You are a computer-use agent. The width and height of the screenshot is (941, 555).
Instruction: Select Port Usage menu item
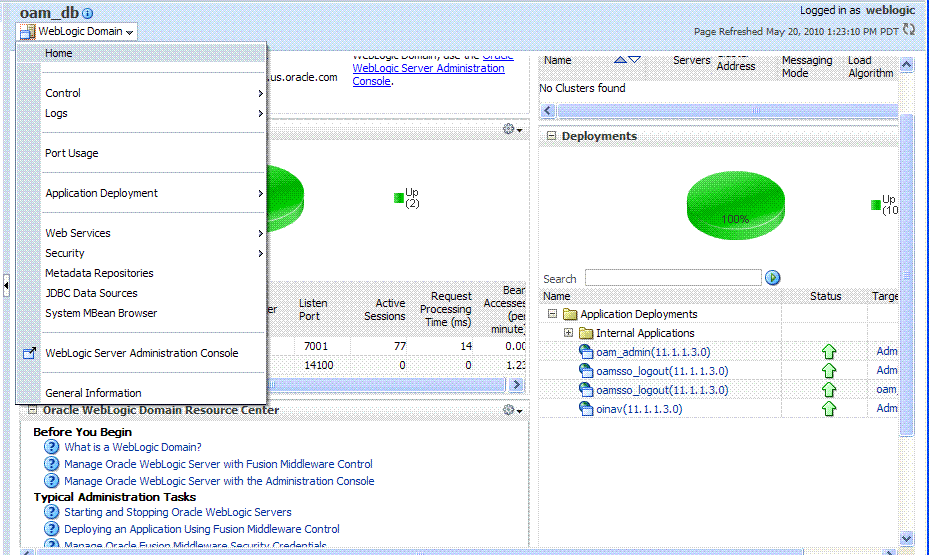(153, 153)
